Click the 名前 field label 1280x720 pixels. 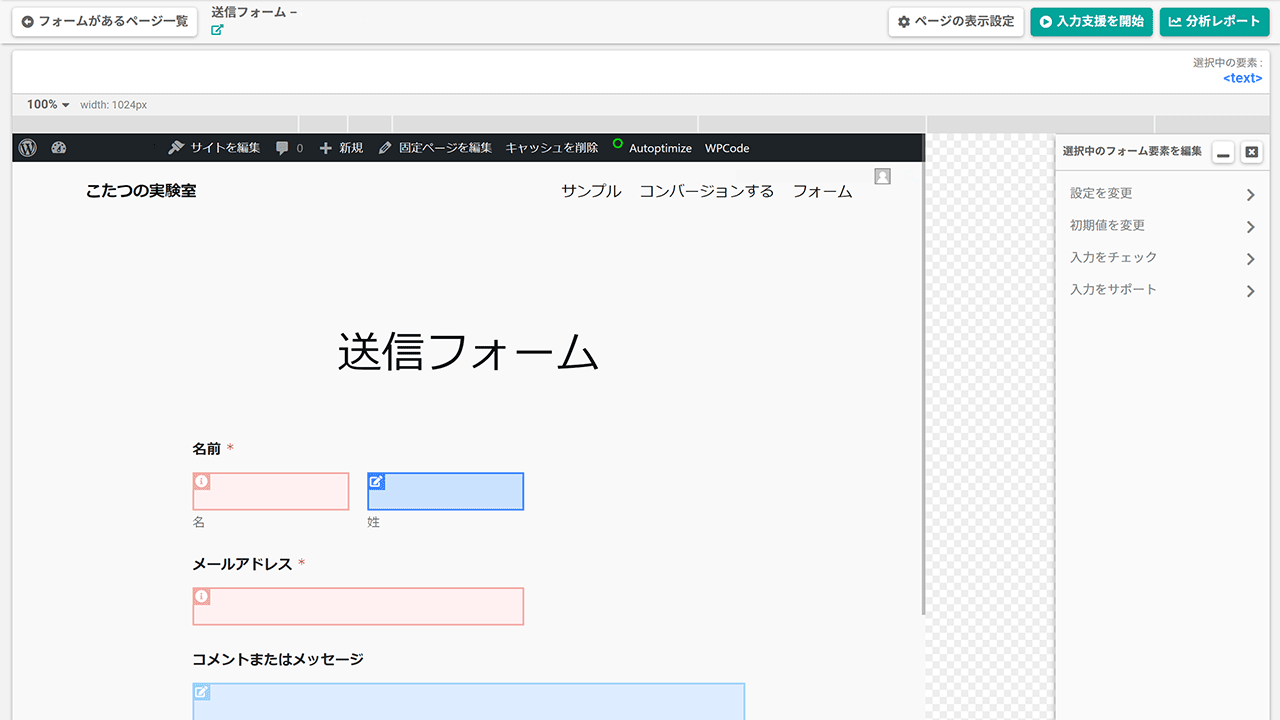[207, 449]
